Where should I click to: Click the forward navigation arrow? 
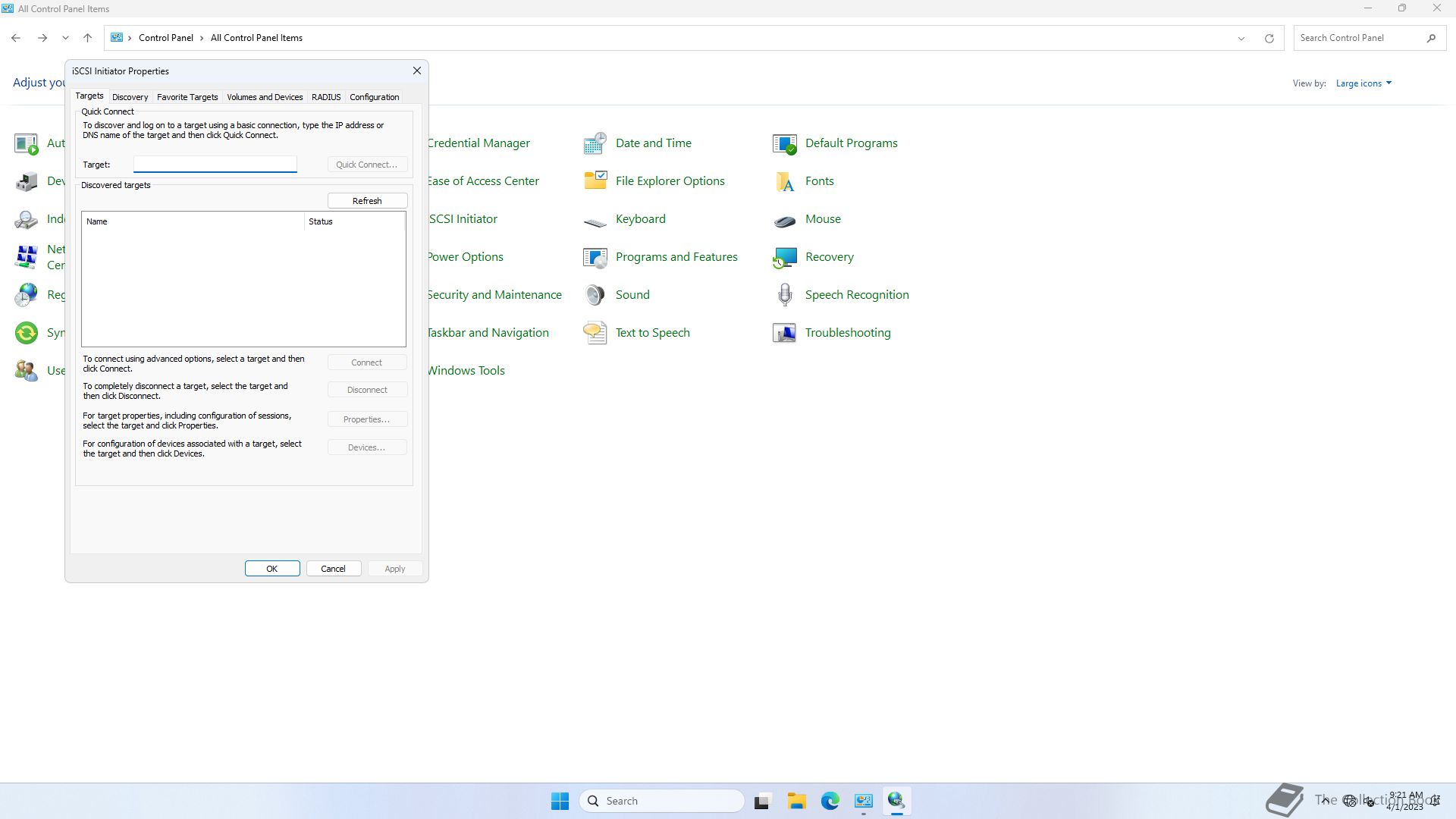pos(42,38)
